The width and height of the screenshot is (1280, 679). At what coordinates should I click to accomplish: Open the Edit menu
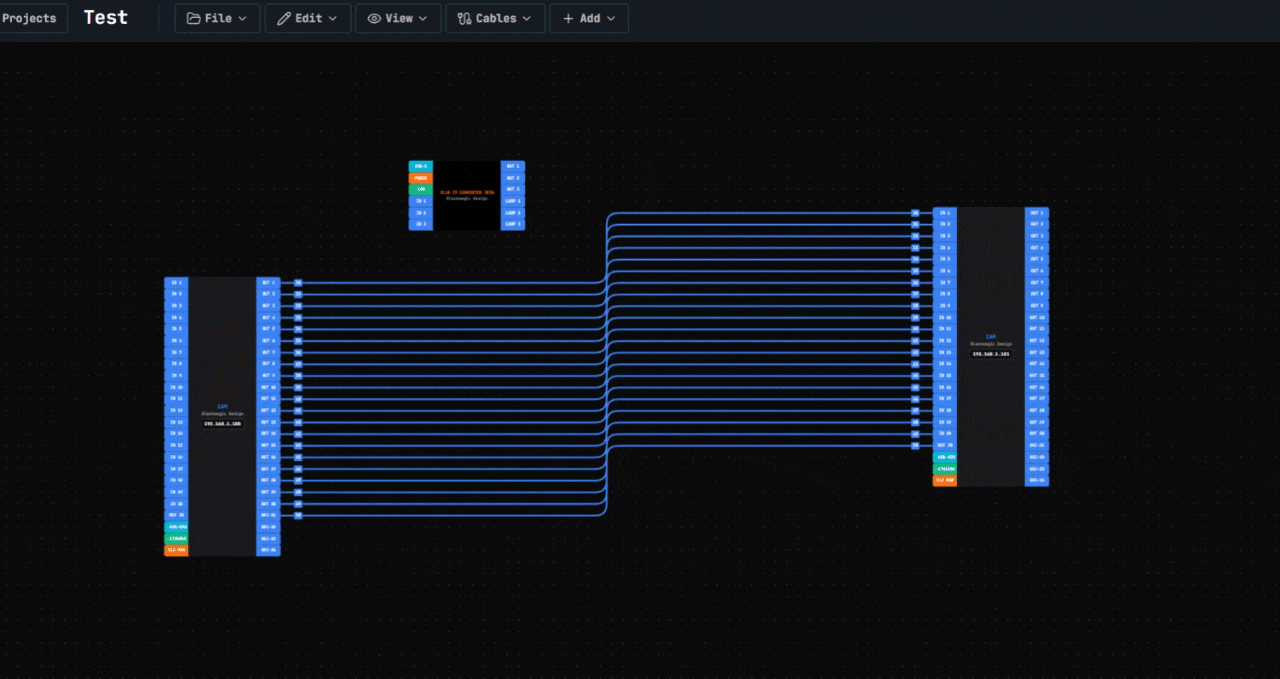(x=308, y=18)
